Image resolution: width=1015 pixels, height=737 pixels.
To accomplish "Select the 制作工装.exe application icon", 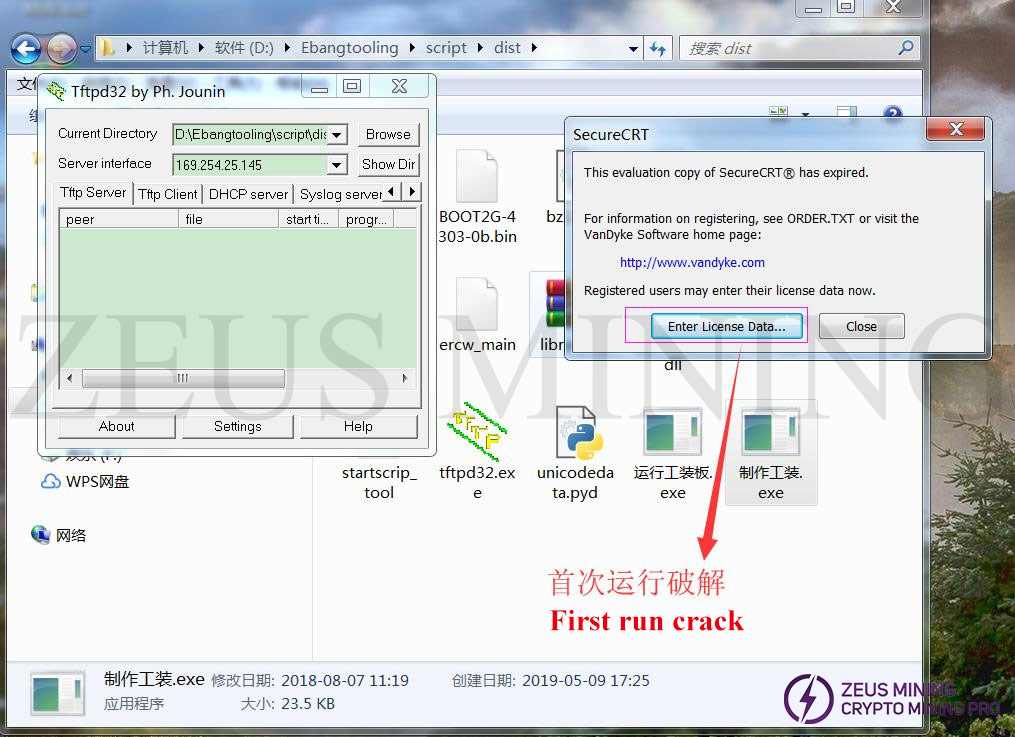I will tap(770, 432).
